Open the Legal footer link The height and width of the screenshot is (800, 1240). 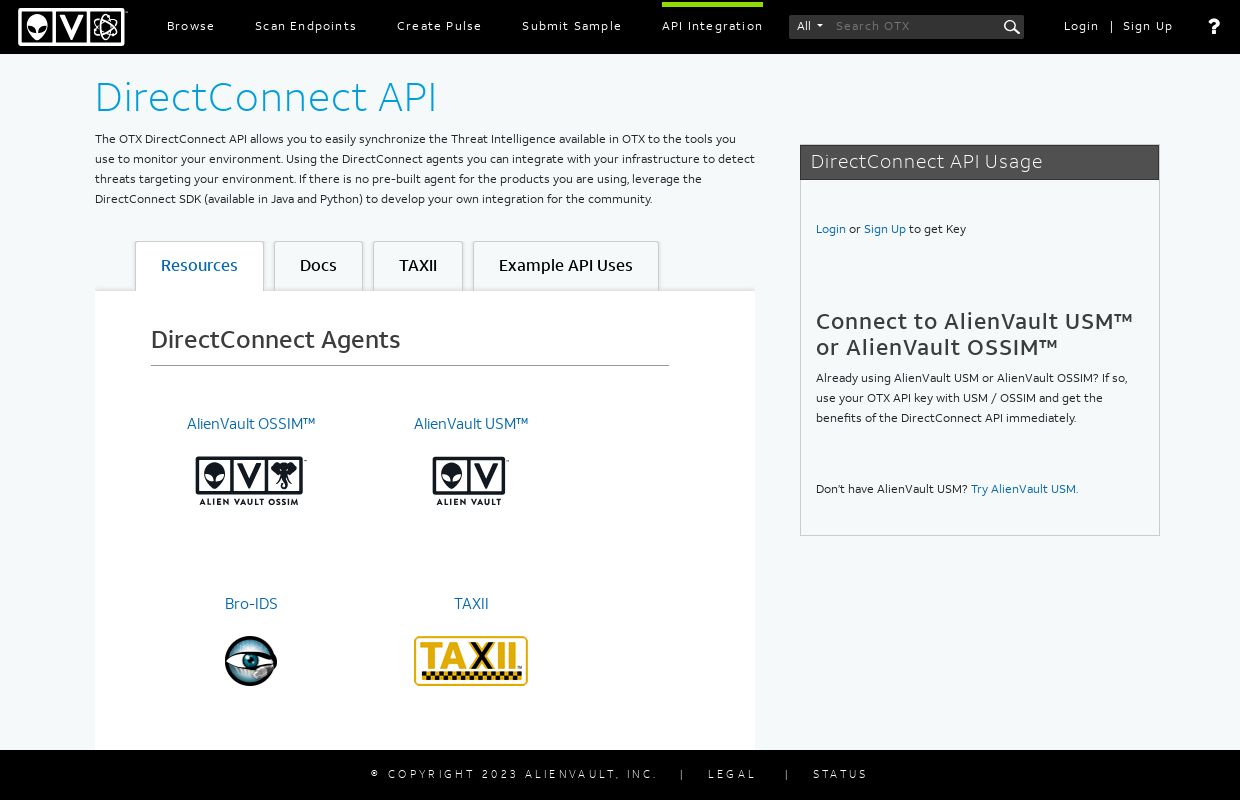pyautogui.click(x=732, y=774)
